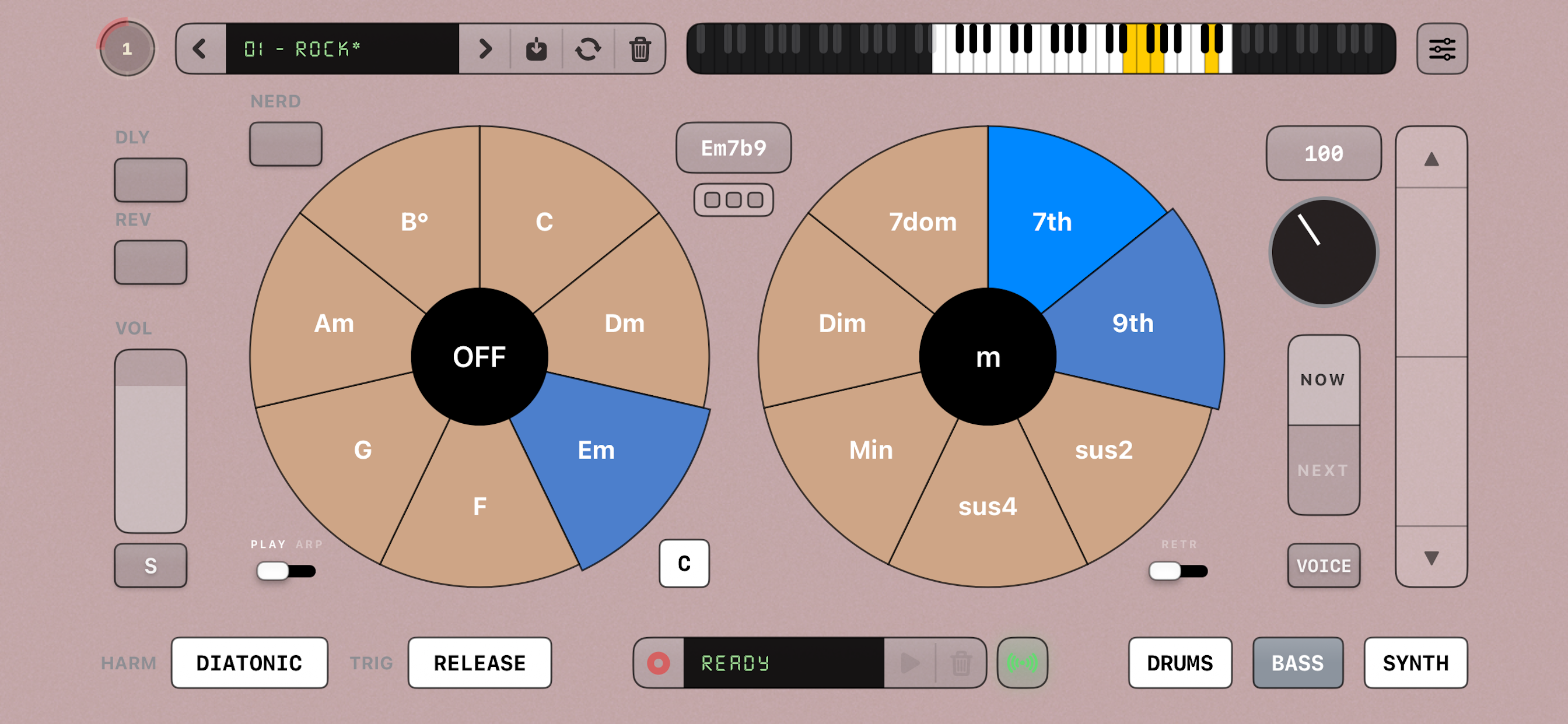The width and height of the screenshot is (1568, 724).
Task: Flip the RETR retrigger switch
Action: pos(1178,571)
